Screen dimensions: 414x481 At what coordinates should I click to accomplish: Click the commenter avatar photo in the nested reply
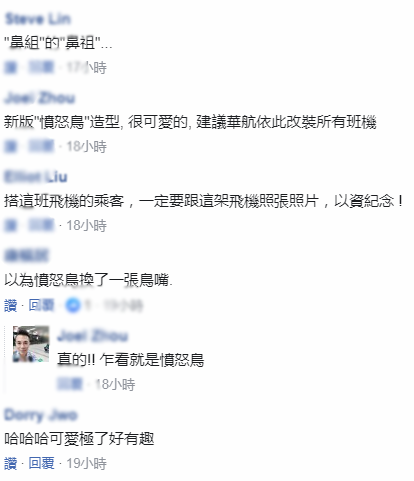click(31, 344)
